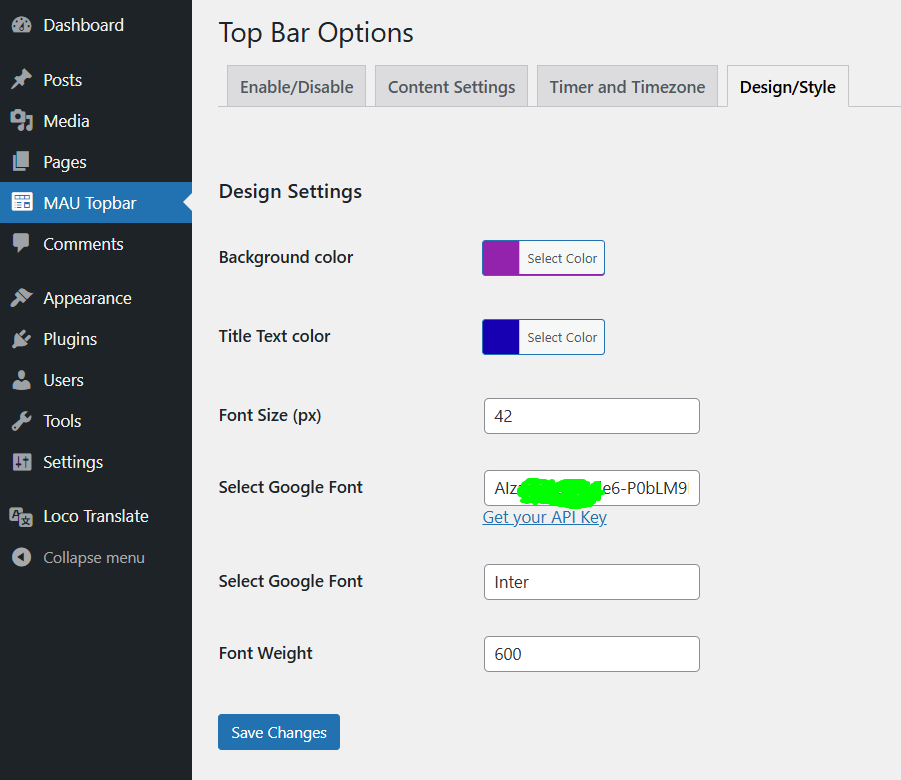Click the Appearance paintbrush icon
Screen dimensions: 901x780
[x=22, y=297]
